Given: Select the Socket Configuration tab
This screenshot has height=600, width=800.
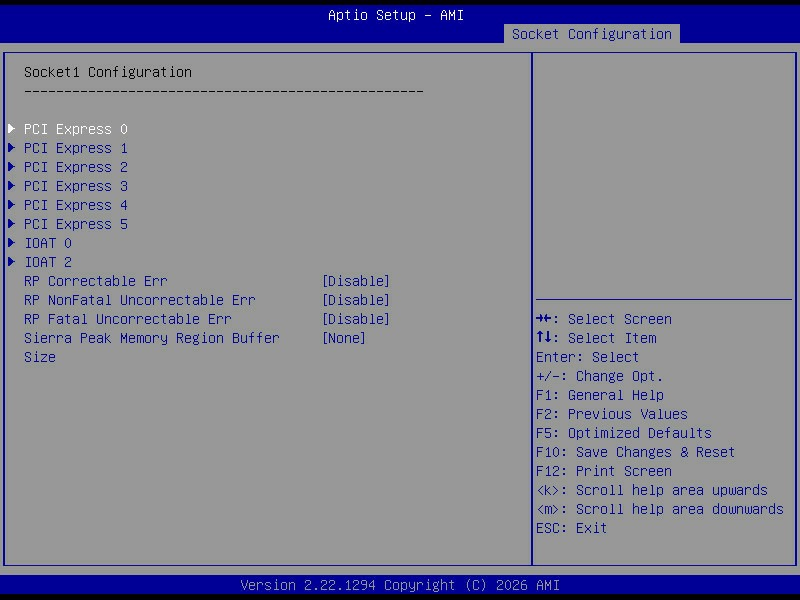Looking at the screenshot, I should [x=591, y=34].
